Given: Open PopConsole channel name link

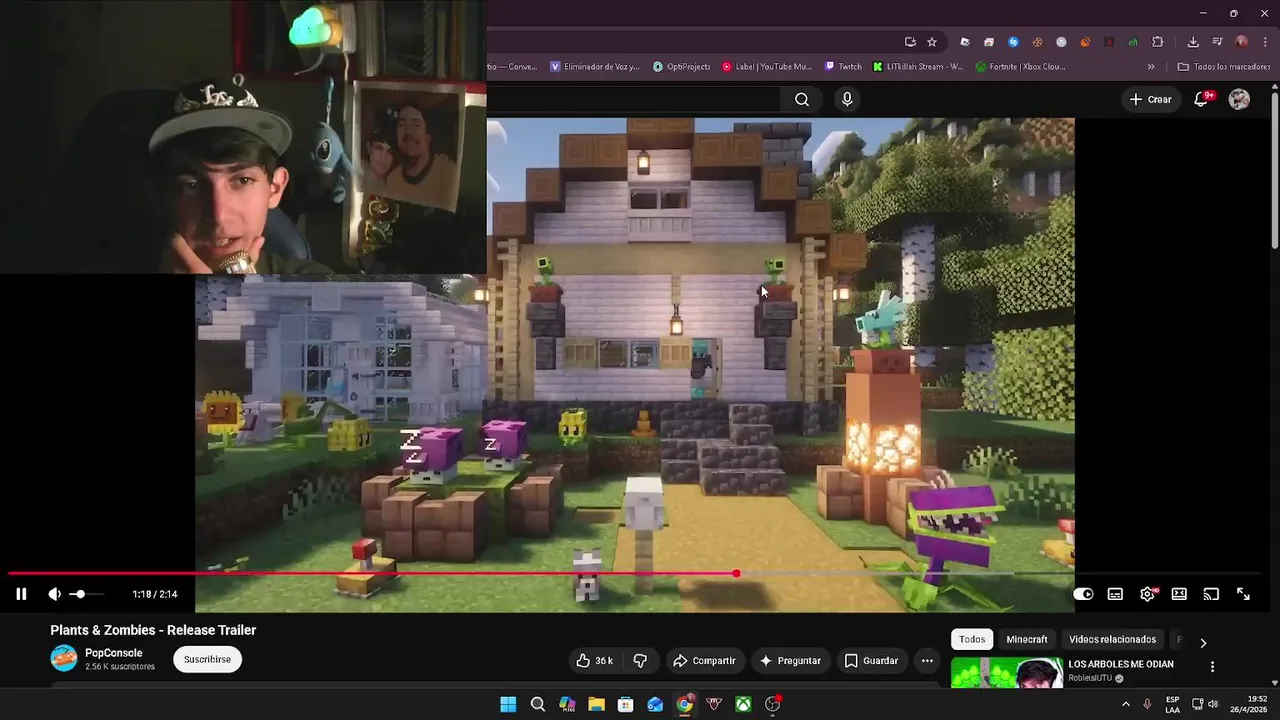Looking at the screenshot, I should [114, 653].
